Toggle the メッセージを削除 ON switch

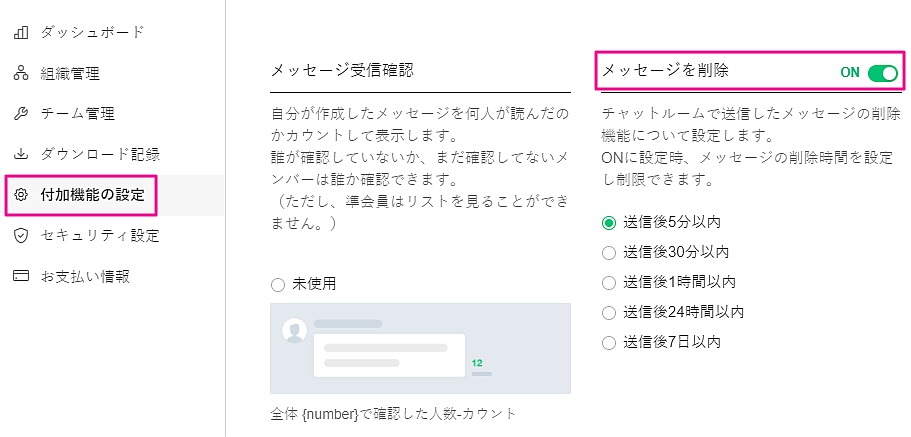[x=882, y=72]
